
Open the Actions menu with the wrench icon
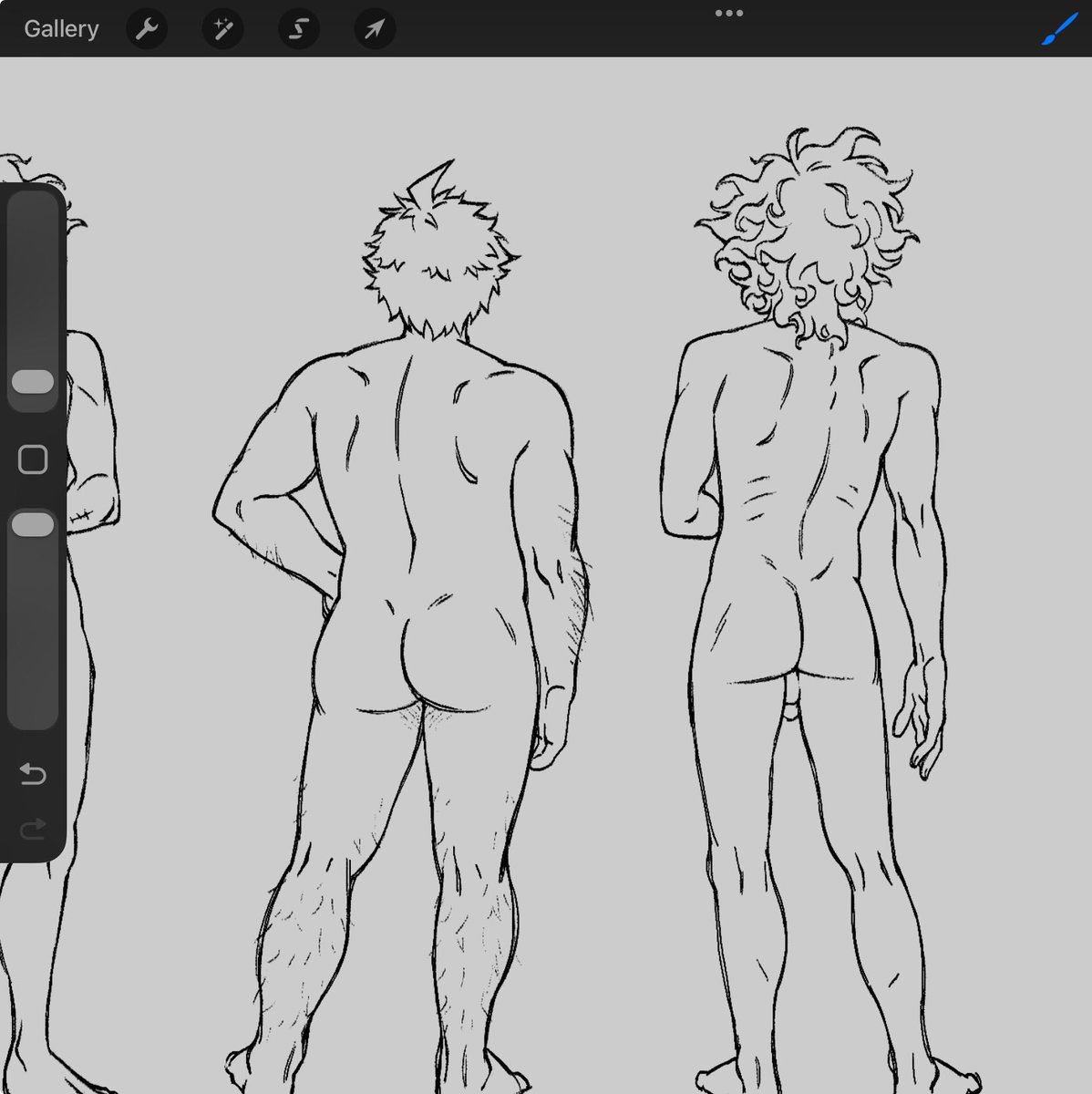tap(146, 28)
